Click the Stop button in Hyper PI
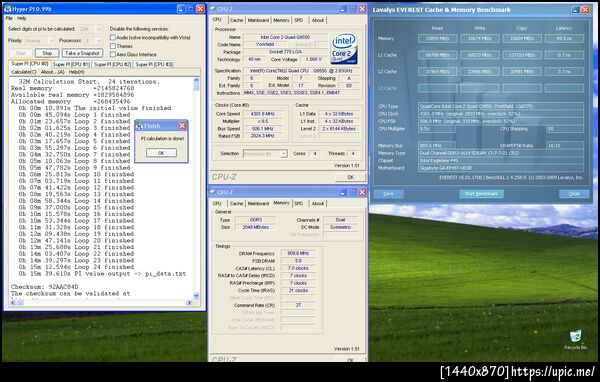The width and height of the screenshot is (600, 382). tap(47, 53)
